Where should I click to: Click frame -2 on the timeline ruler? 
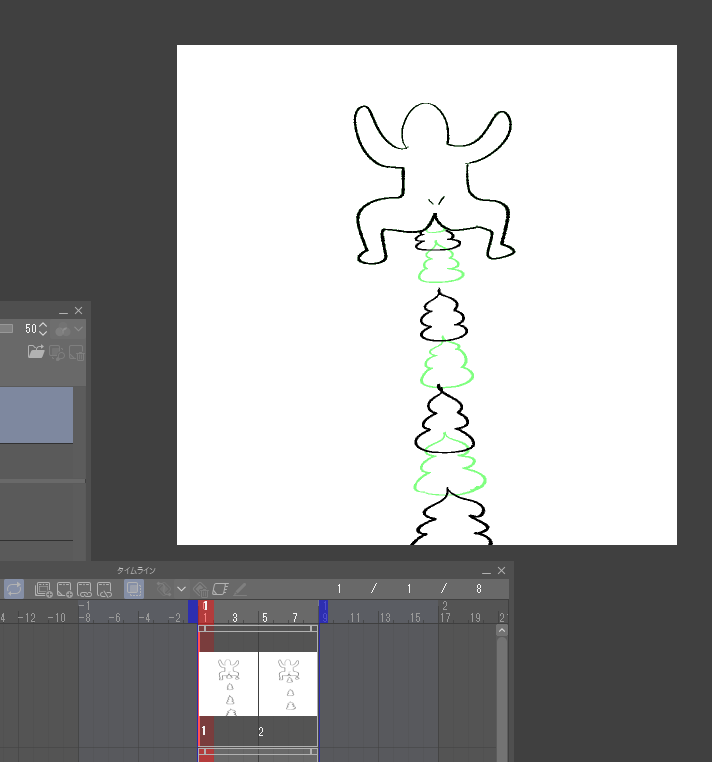pyautogui.click(x=174, y=618)
